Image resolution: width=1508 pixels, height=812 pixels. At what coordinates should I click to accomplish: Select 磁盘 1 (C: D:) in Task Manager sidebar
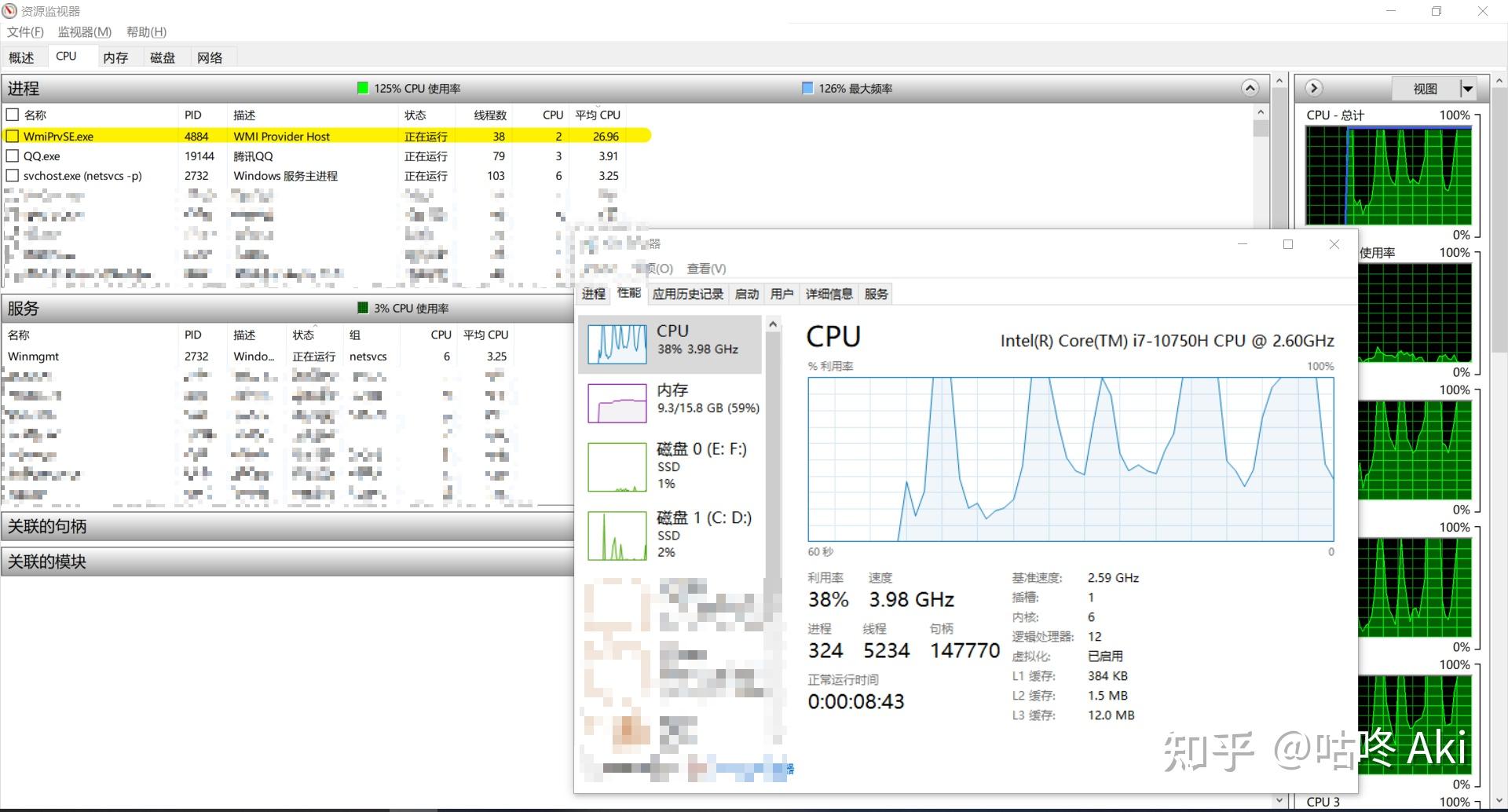(672, 534)
